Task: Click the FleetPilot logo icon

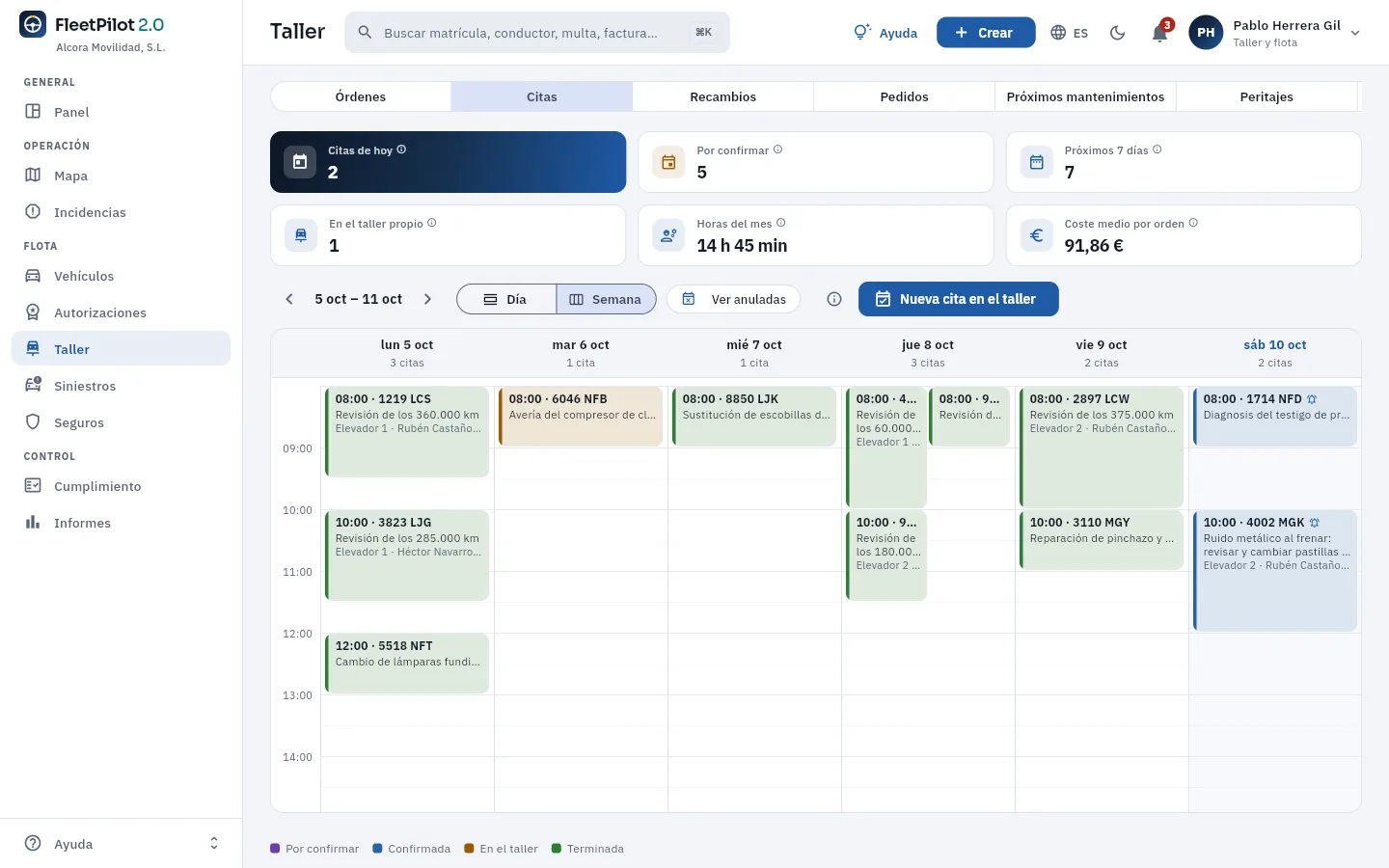Action: pos(33,25)
